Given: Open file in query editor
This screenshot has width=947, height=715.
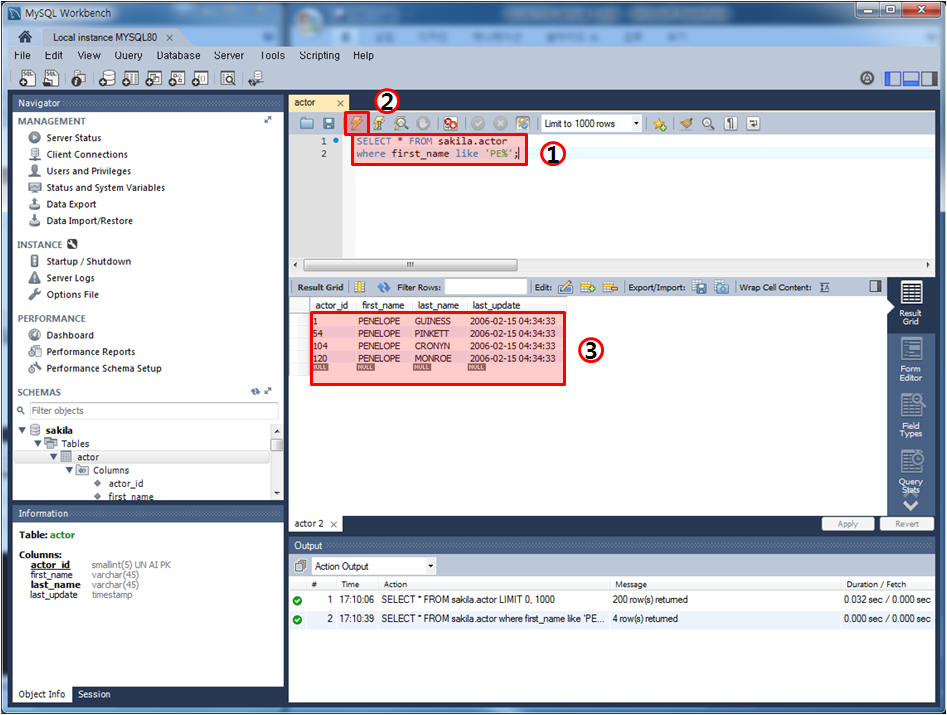Looking at the screenshot, I should (x=307, y=124).
